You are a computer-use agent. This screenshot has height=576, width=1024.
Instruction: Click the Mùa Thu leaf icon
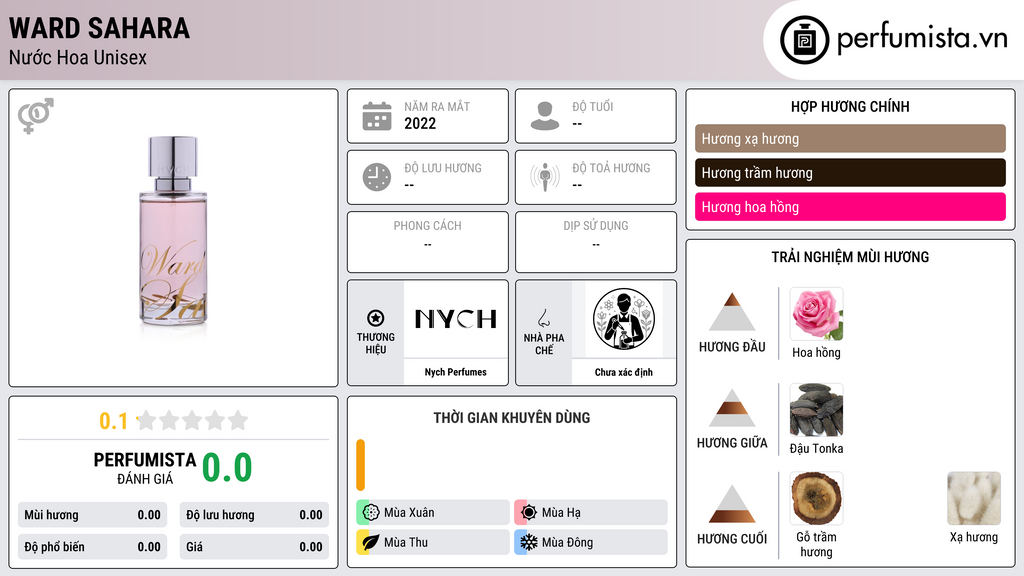(x=371, y=542)
